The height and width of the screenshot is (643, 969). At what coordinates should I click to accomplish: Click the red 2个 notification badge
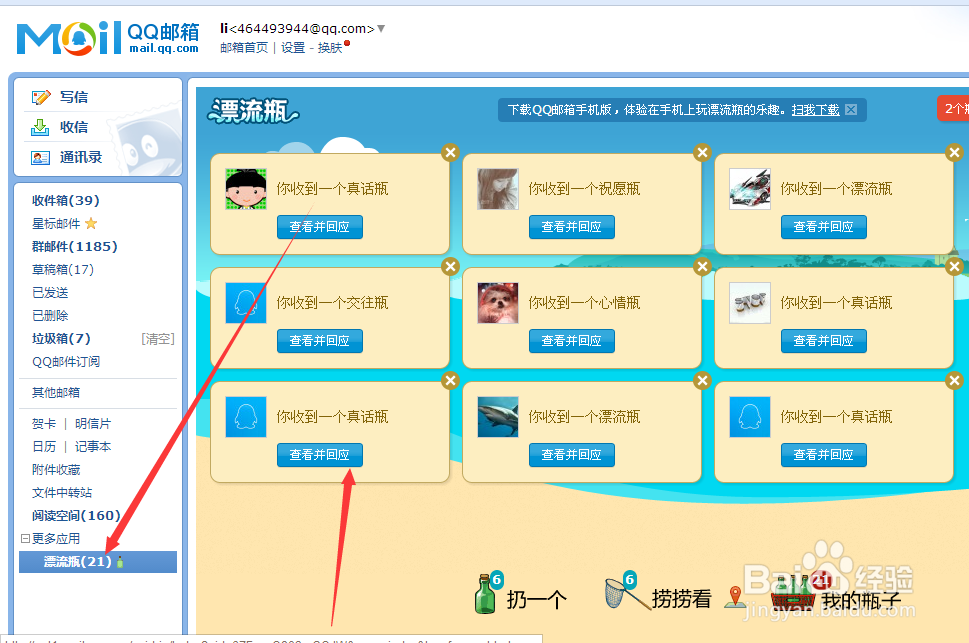click(953, 108)
